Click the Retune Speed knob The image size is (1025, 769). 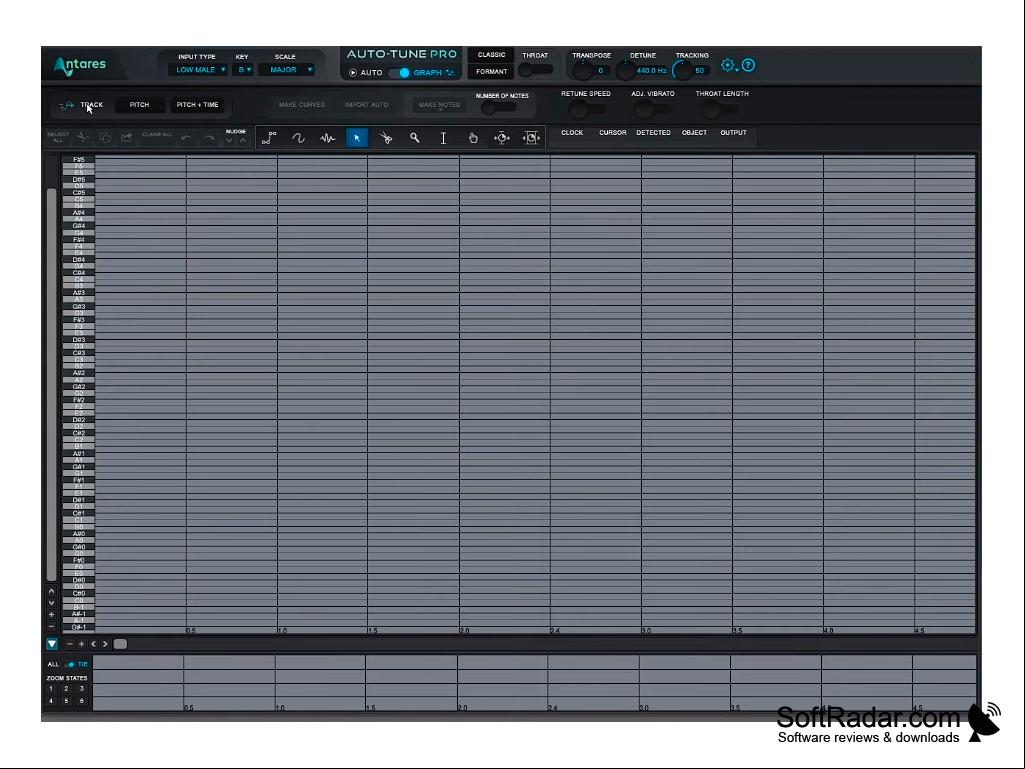[579, 109]
